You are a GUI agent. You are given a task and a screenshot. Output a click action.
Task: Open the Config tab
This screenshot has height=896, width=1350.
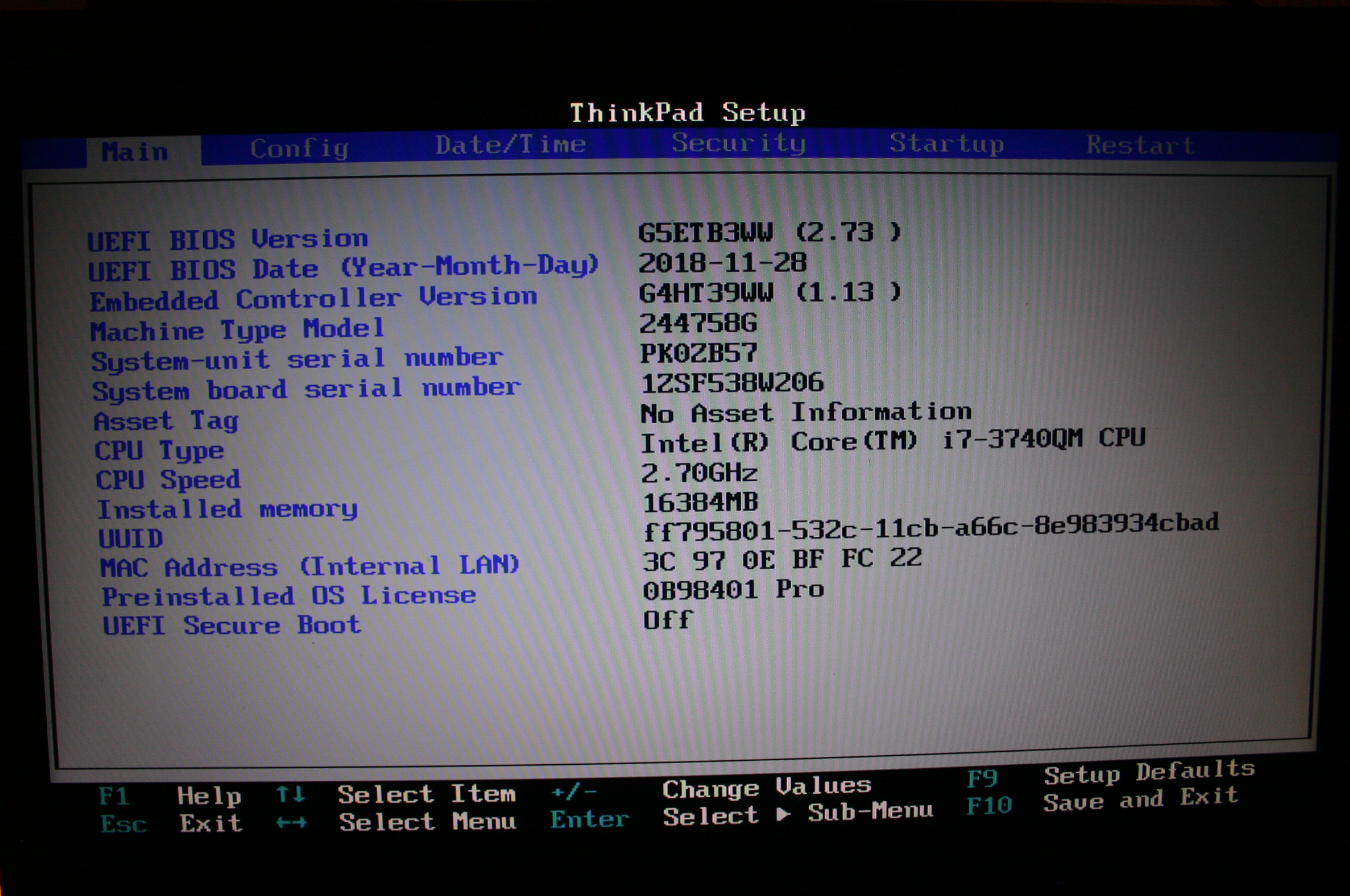click(299, 149)
